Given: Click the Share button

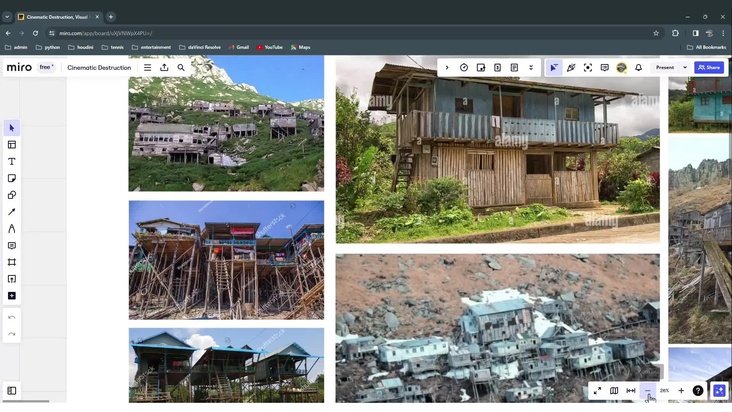Looking at the screenshot, I should point(709,68).
